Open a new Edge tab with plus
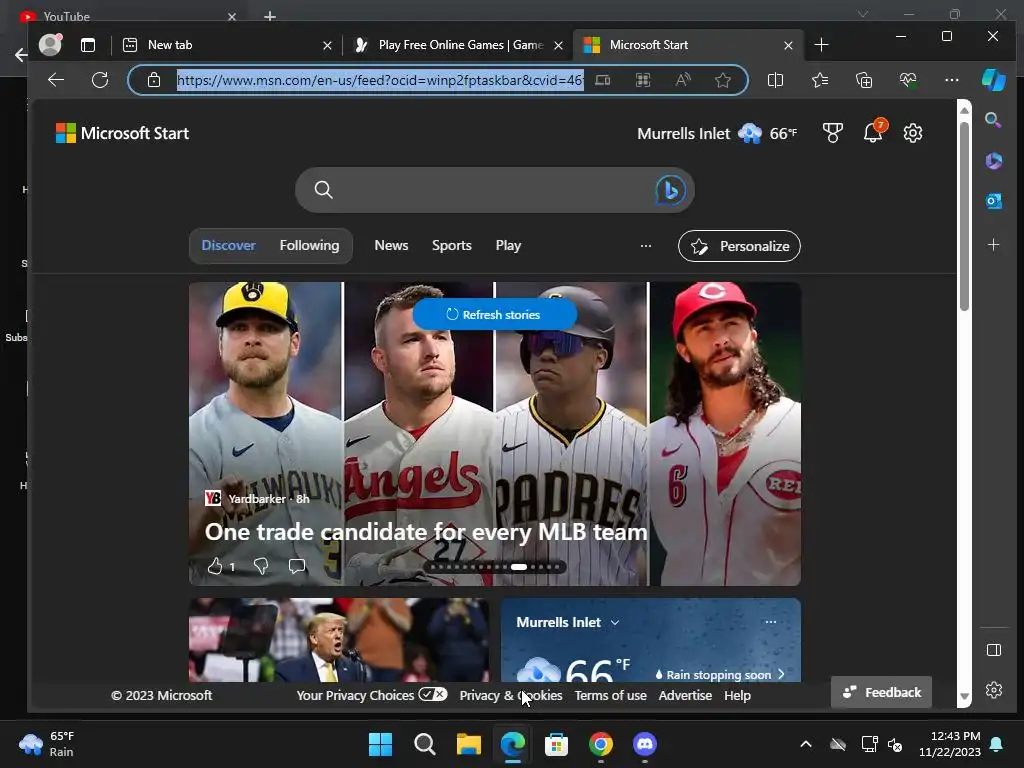This screenshot has width=1024, height=768. pos(822,45)
